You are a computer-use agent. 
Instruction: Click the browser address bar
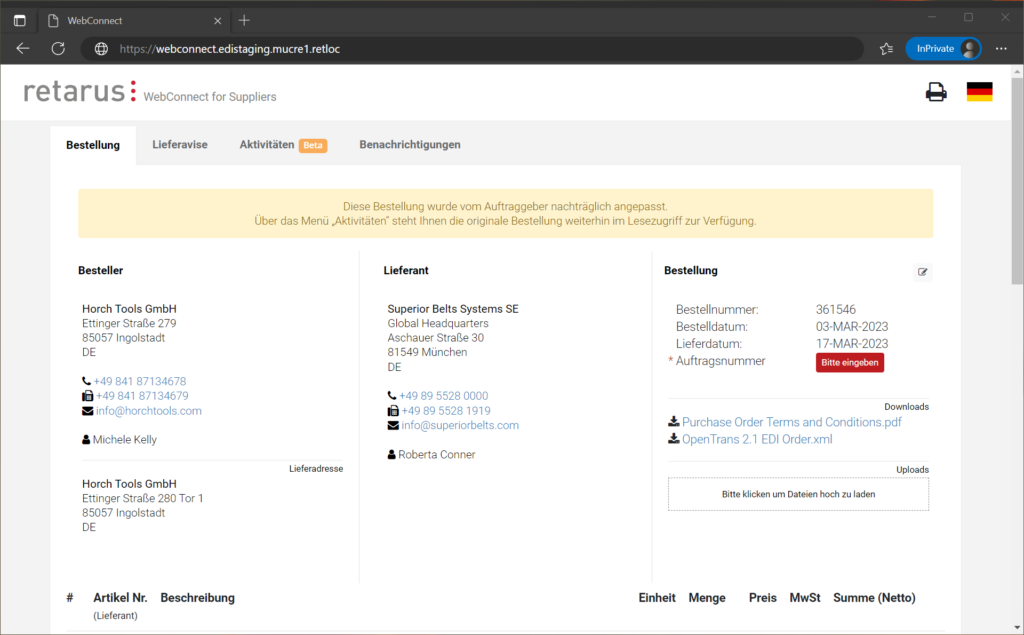point(472,49)
